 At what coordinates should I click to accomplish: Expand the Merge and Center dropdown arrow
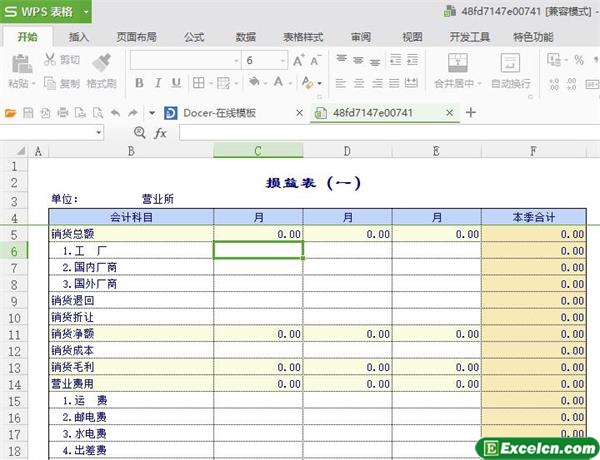(479, 83)
